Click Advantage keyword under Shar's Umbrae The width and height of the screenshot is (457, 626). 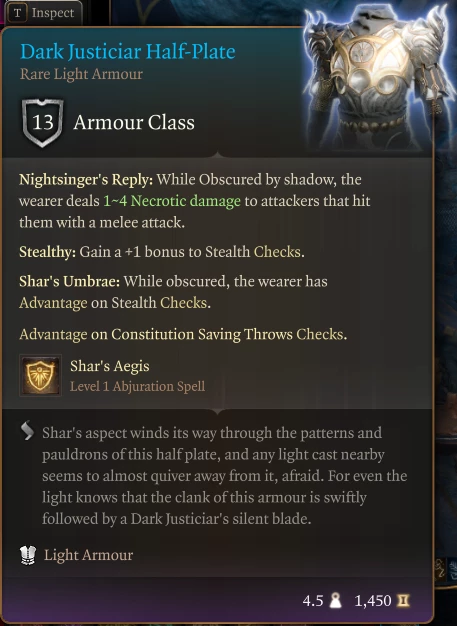click(x=53, y=303)
